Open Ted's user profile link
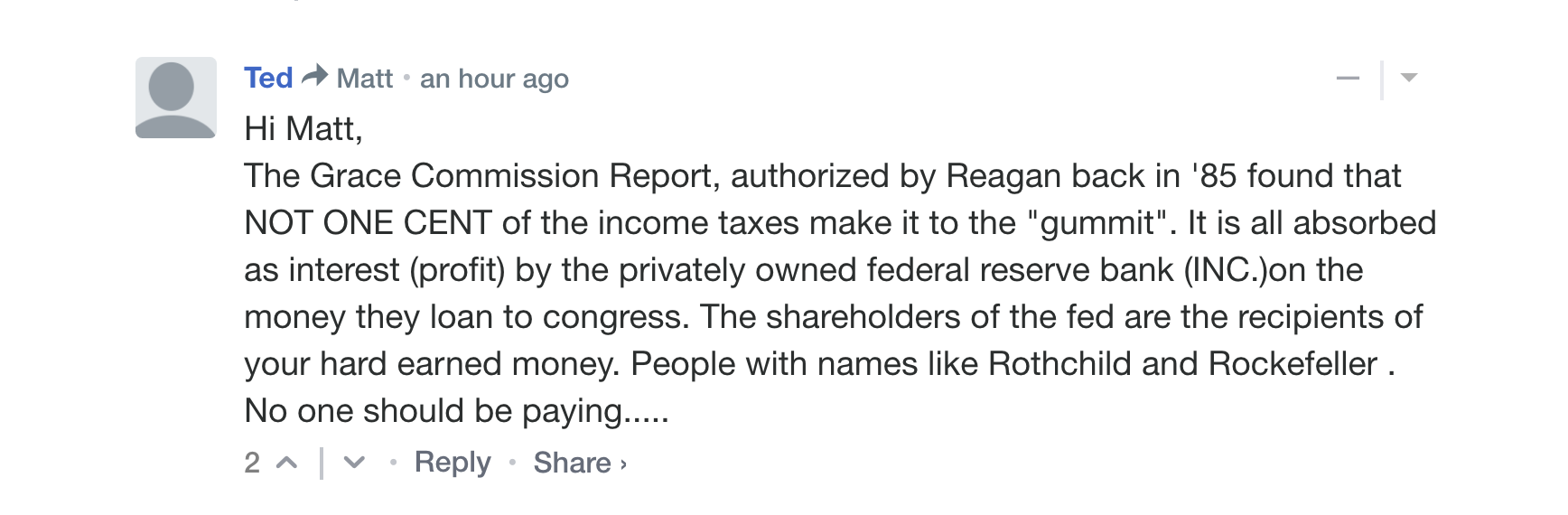 (268, 78)
